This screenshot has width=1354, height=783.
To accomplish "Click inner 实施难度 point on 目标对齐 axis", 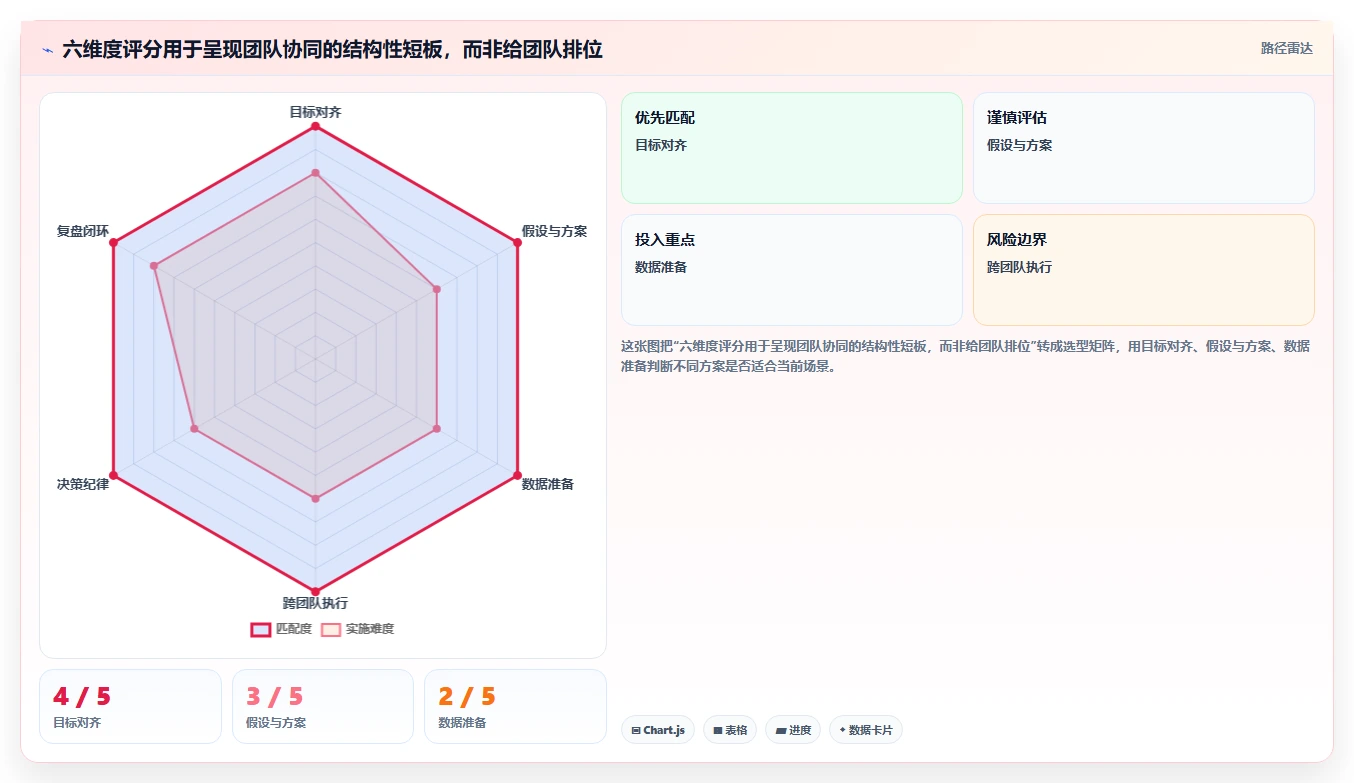I will (x=315, y=173).
